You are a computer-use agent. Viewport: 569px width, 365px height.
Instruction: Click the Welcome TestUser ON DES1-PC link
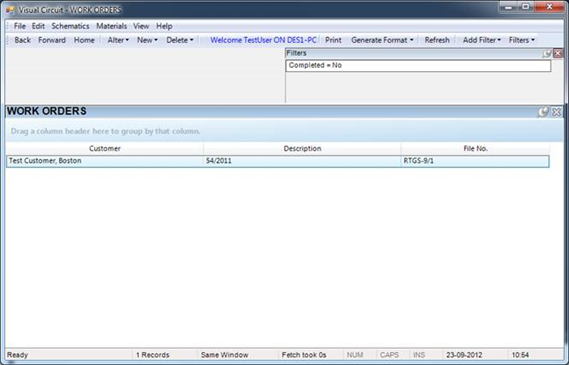pos(263,40)
